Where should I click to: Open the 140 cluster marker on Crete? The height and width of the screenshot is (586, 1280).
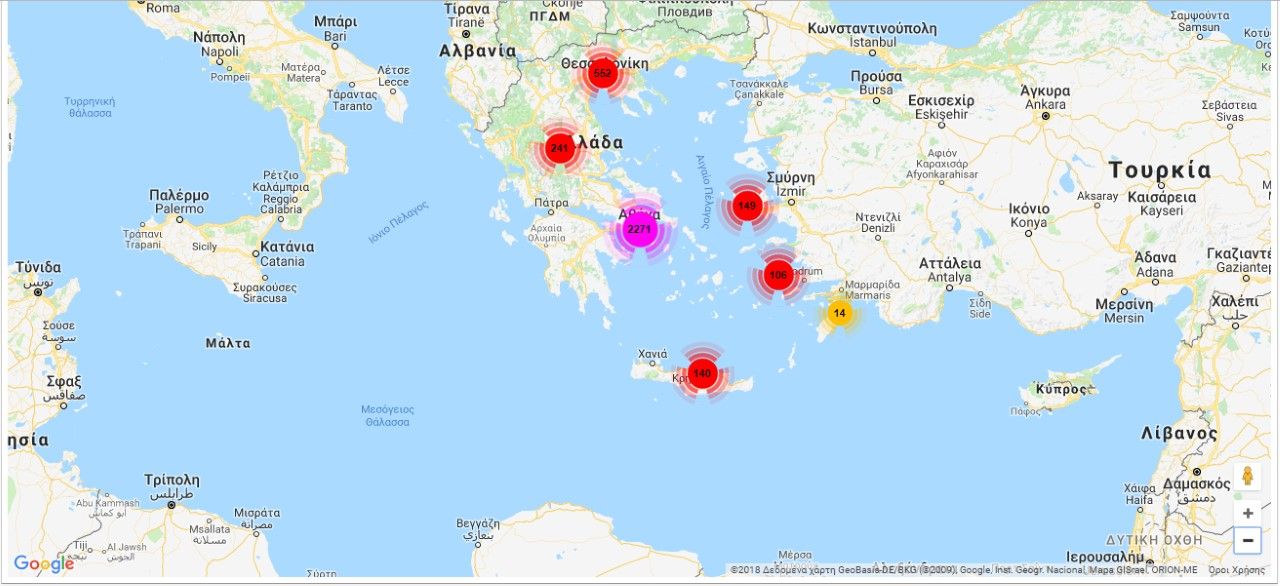point(702,373)
